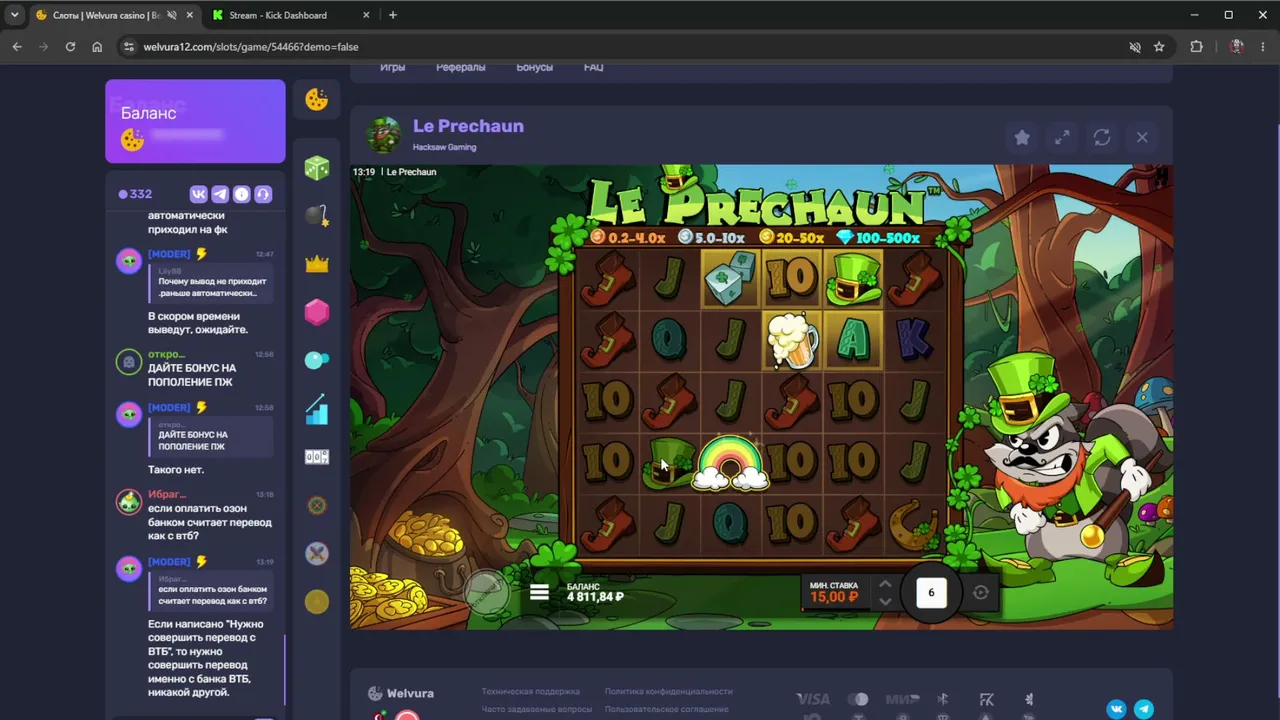Open support headset icon in chat header
This screenshot has width=1280, height=720.
pyautogui.click(x=263, y=194)
